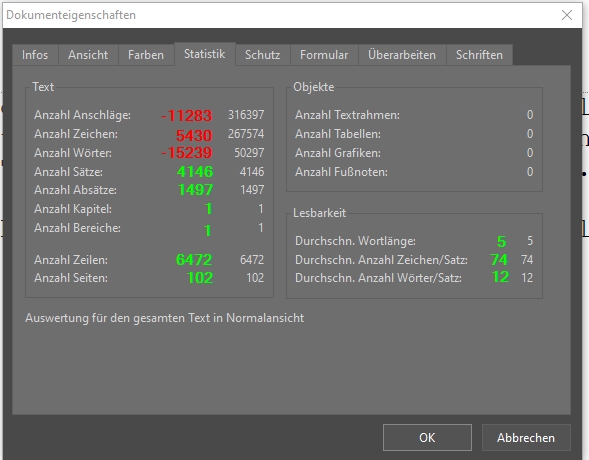Open the Ansicht tab
The width and height of the screenshot is (589, 460).
[x=88, y=55]
